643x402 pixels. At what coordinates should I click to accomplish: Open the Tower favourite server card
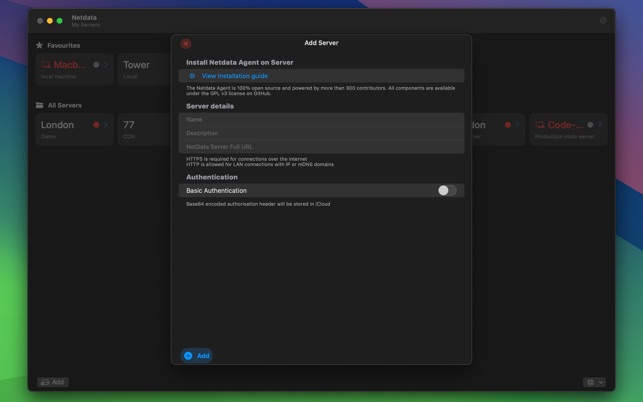coord(144,69)
